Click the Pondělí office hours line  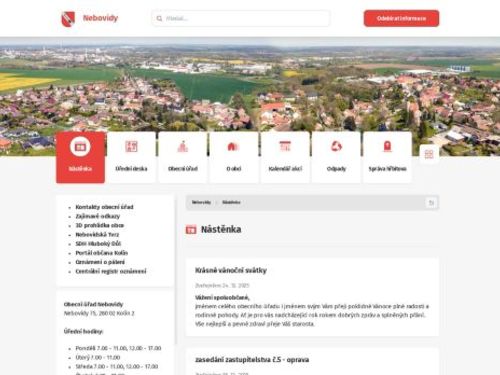(118, 348)
